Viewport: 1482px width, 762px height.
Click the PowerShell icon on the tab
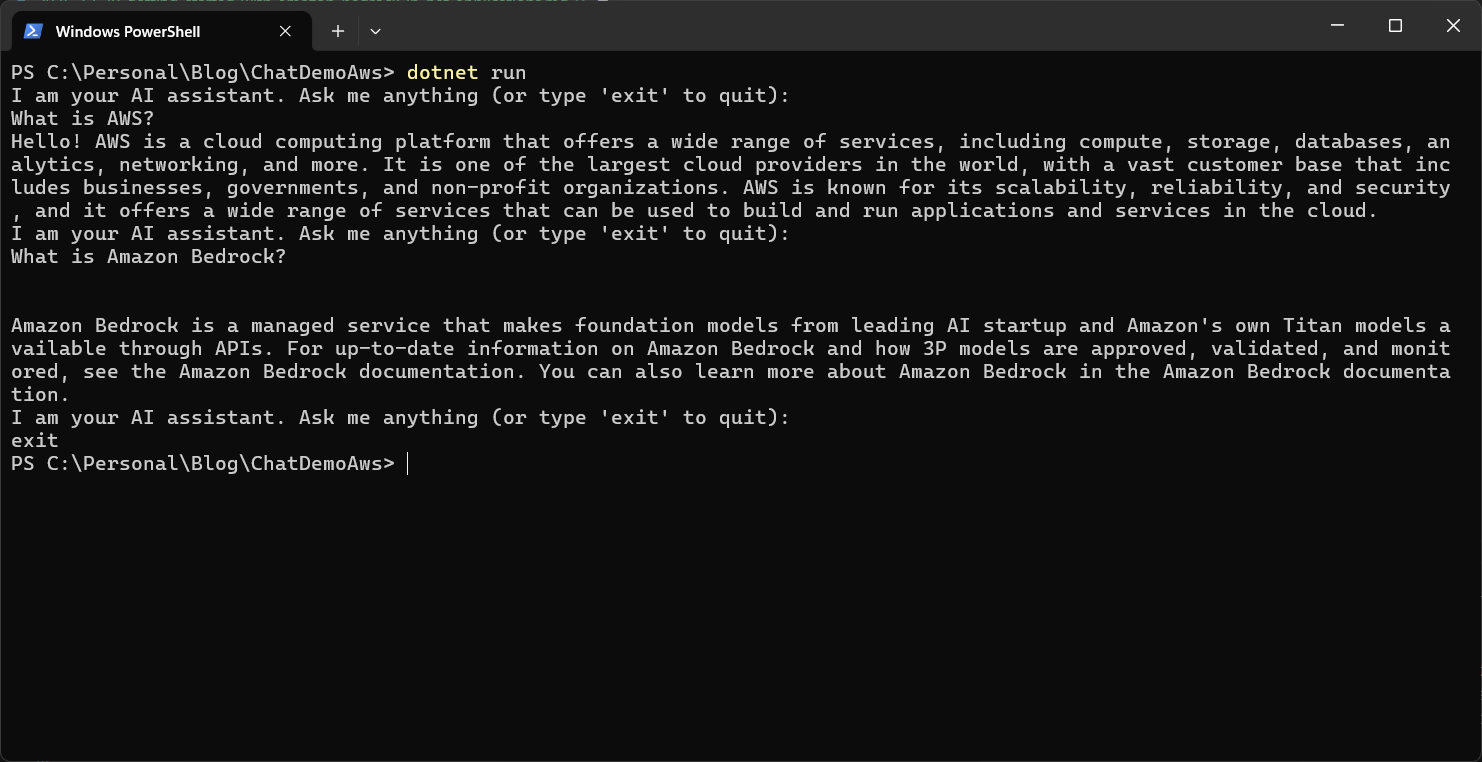[33, 30]
